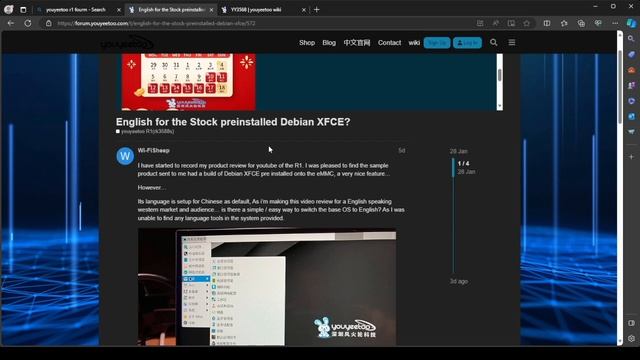640x360 pixels.
Task: Jump to 28 Jan at timeline top
Action: [459, 151]
